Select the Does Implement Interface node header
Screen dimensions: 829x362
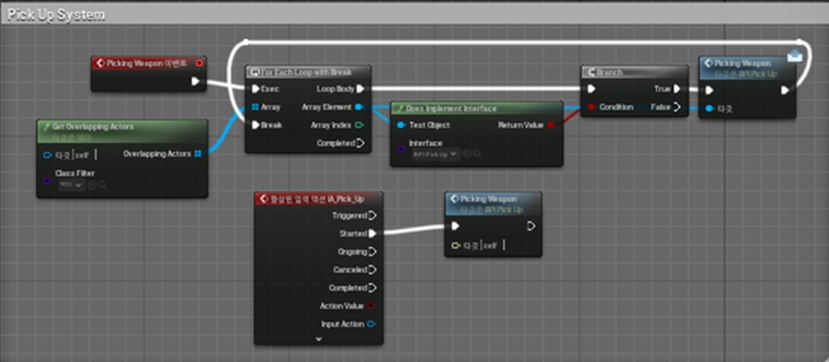[x=476, y=108]
